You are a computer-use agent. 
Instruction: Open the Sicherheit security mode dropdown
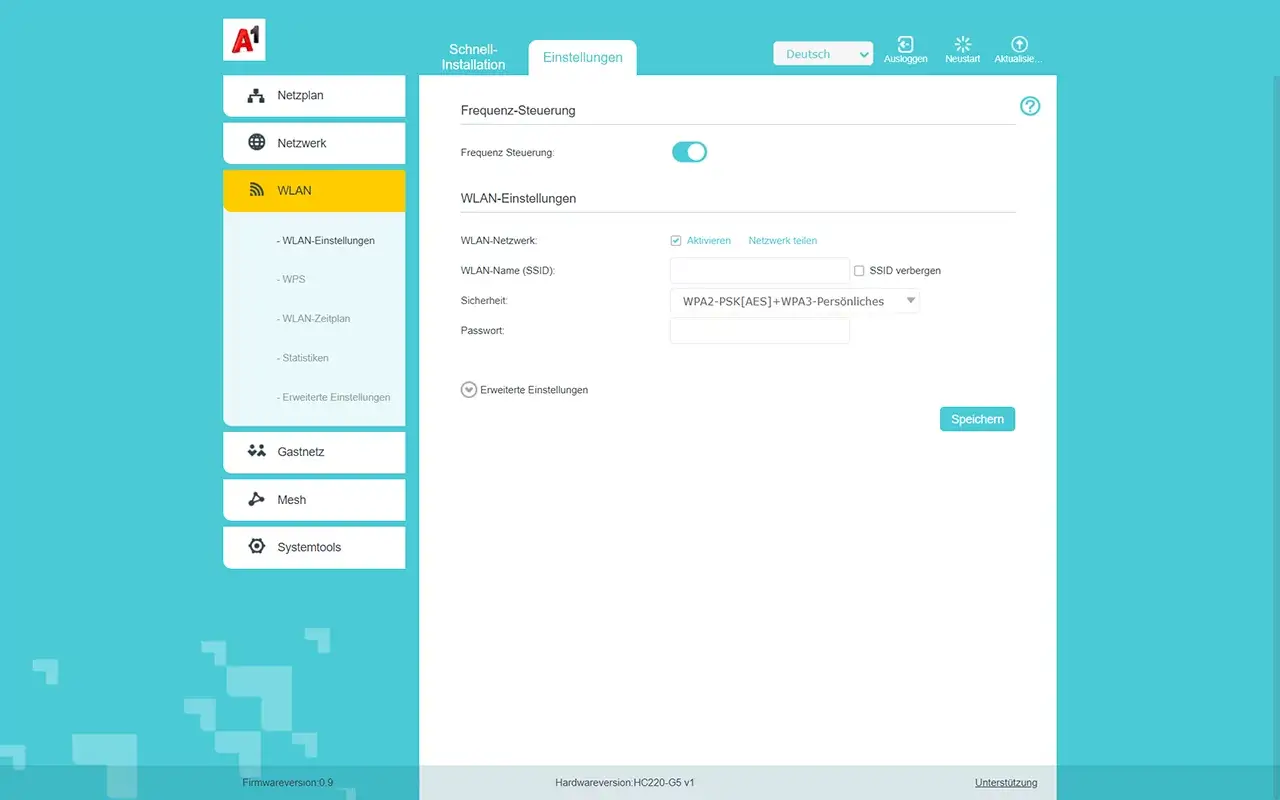794,301
